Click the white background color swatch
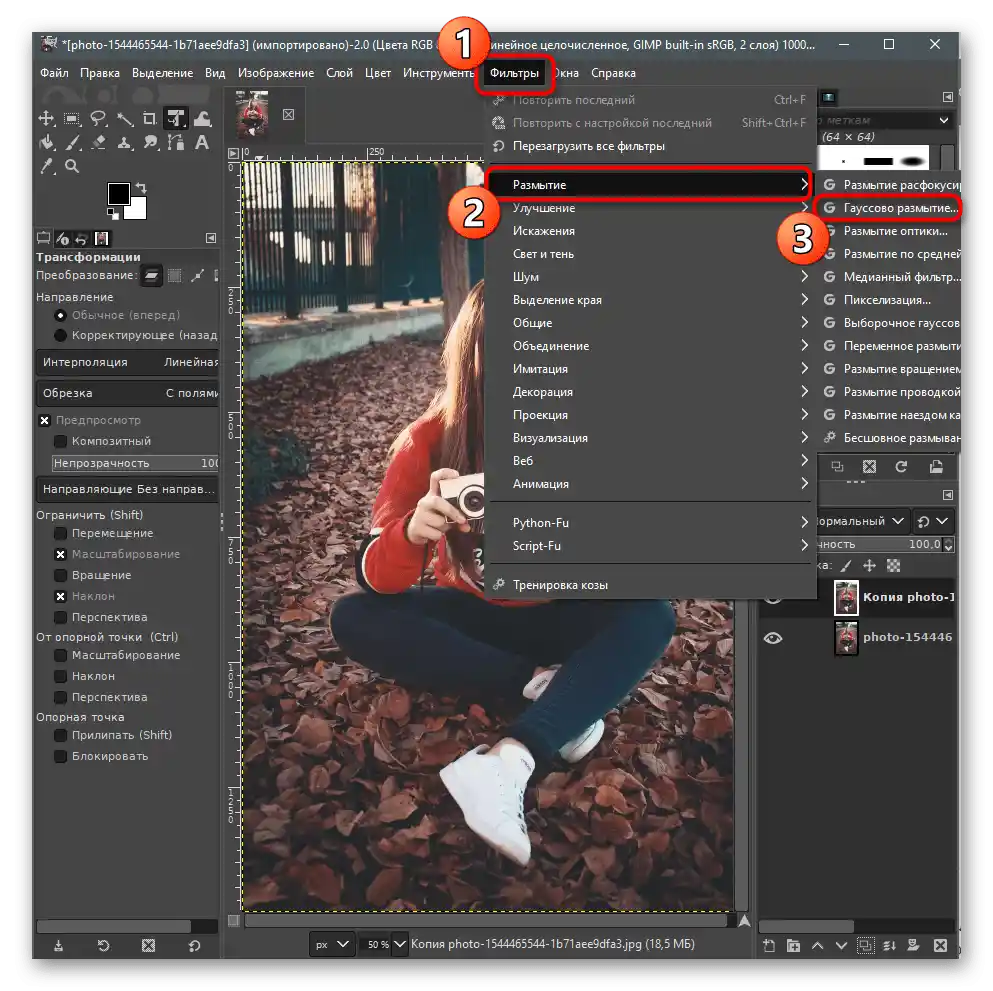This screenshot has height=991, width=993. click(138, 210)
